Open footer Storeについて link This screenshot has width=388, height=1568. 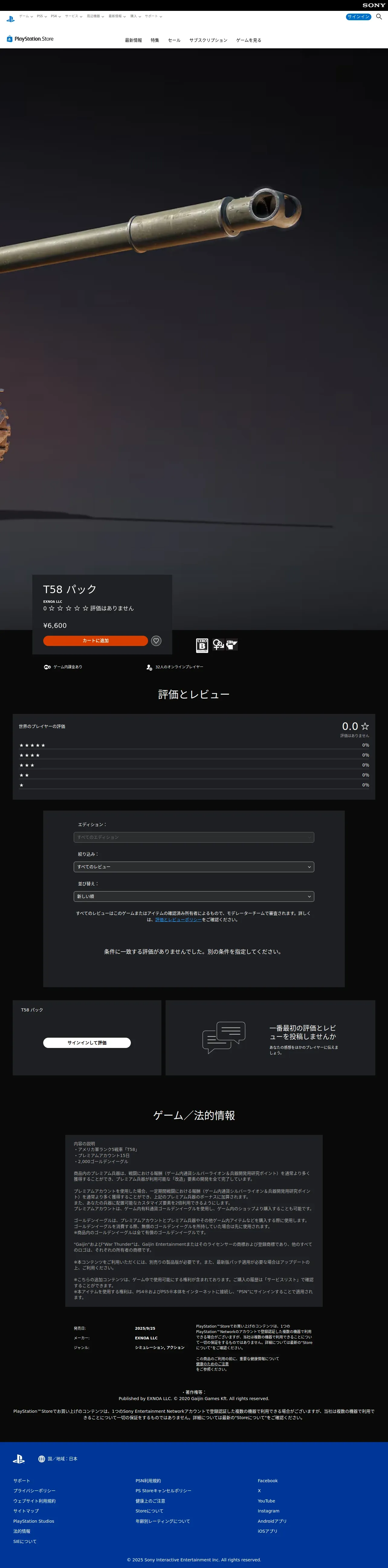click(x=149, y=1511)
